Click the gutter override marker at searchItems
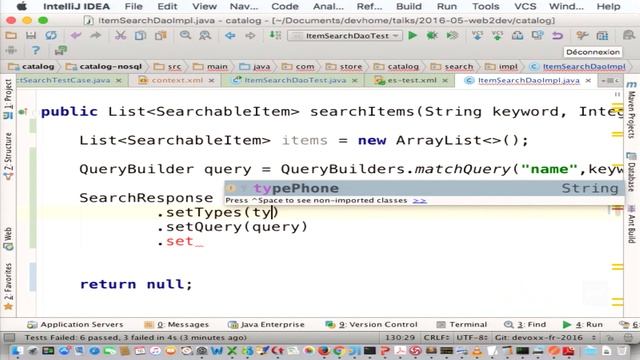This screenshot has height=360, width=640. coord(23,111)
